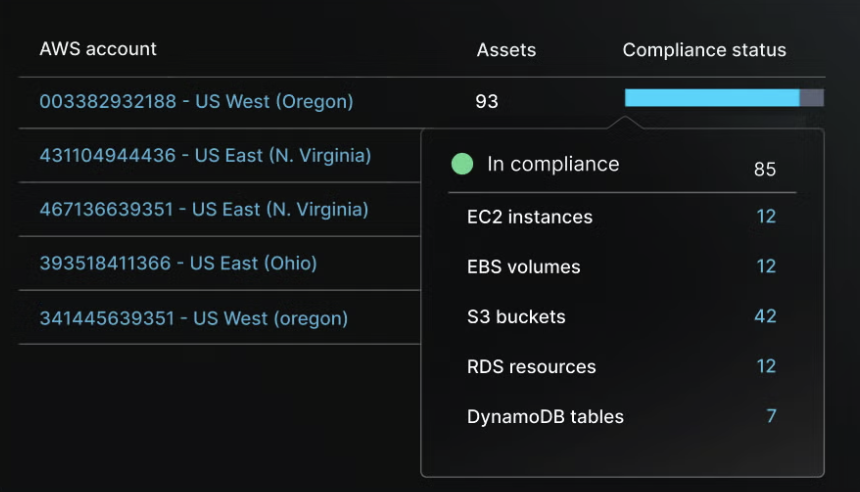Click the green In compliance status dot
860x492 pixels.
[462, 165]
